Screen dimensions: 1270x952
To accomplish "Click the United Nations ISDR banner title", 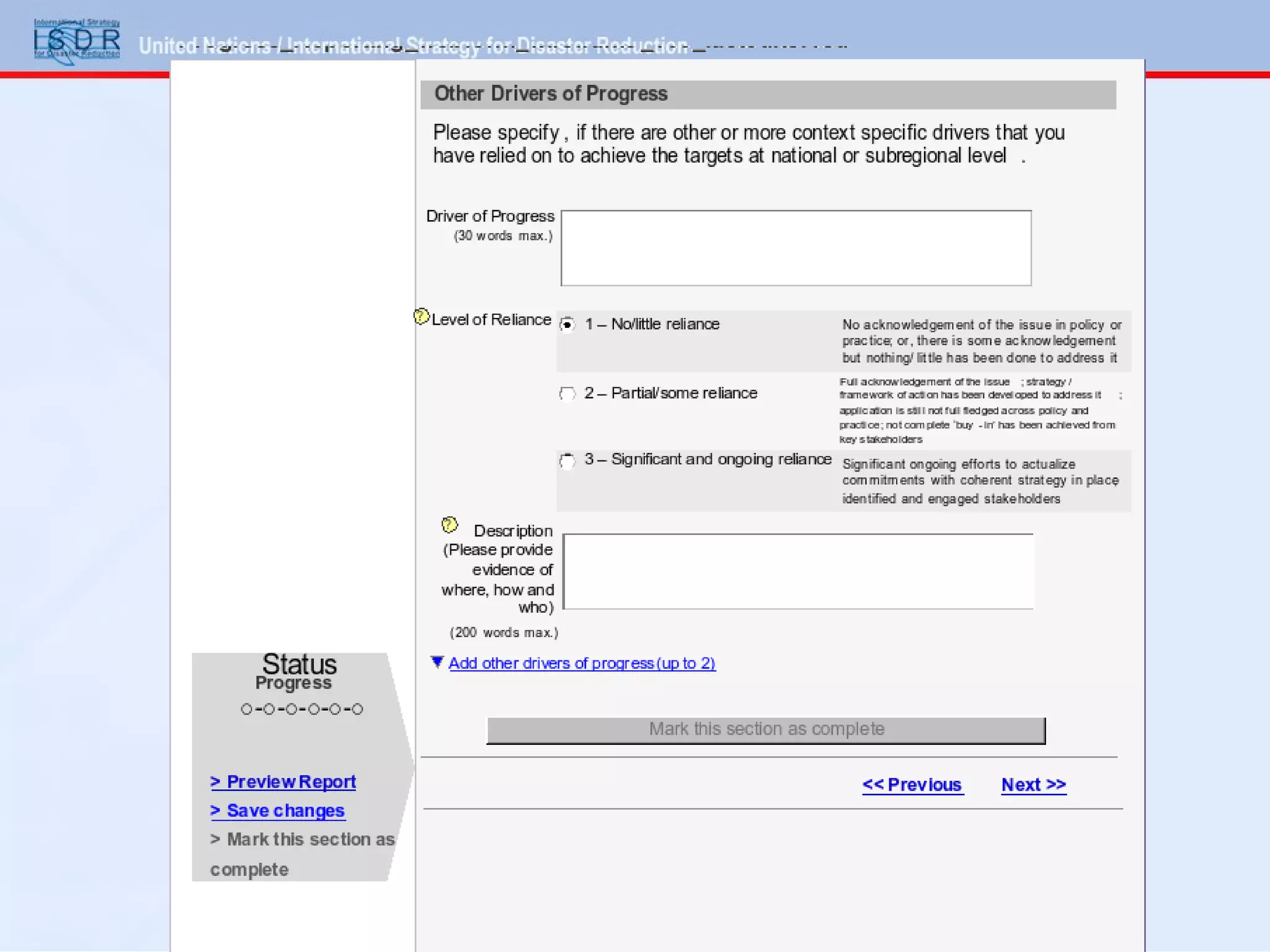I will click(413, 46).
